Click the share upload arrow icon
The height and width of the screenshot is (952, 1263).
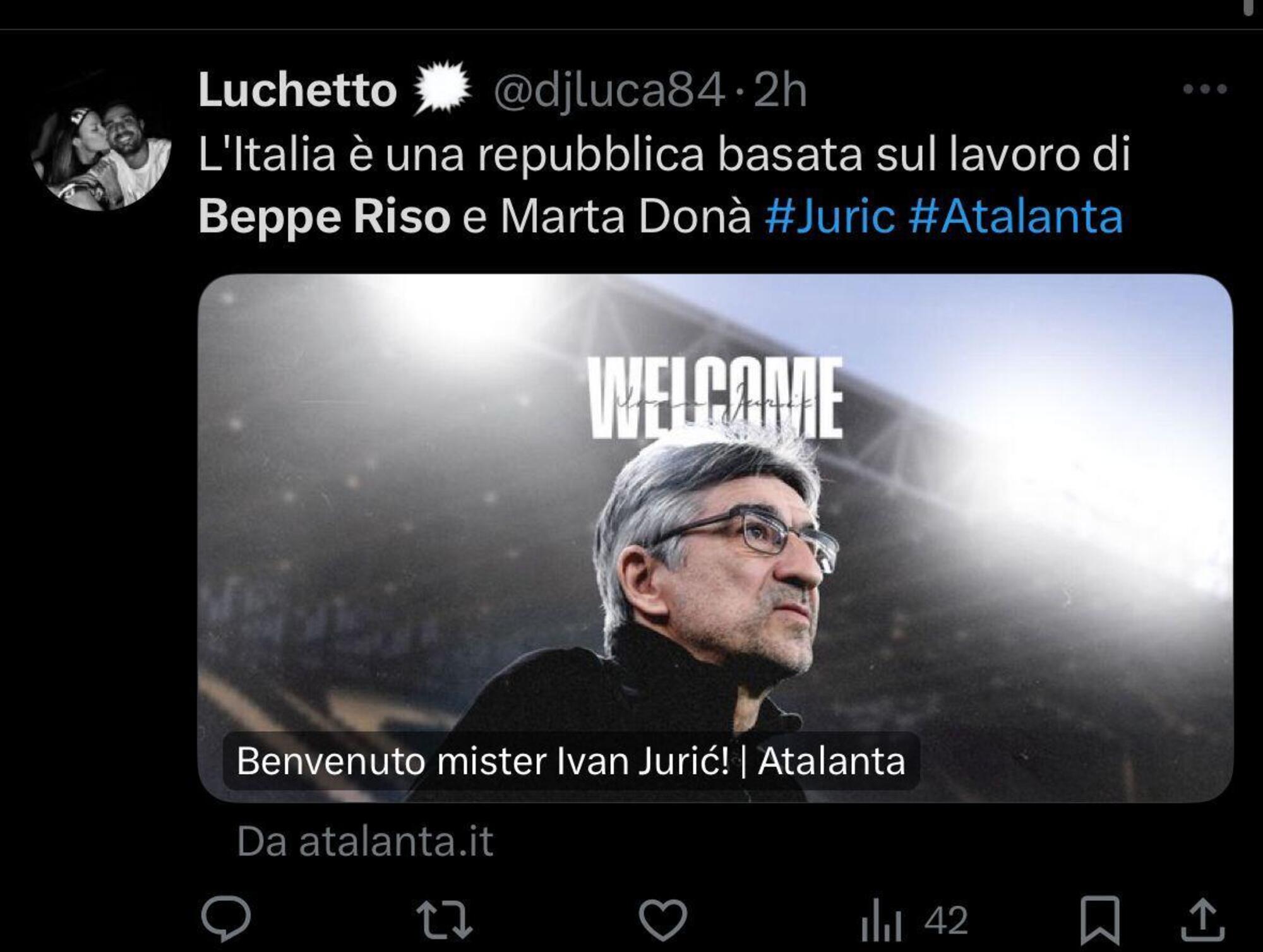(1202, 919)
